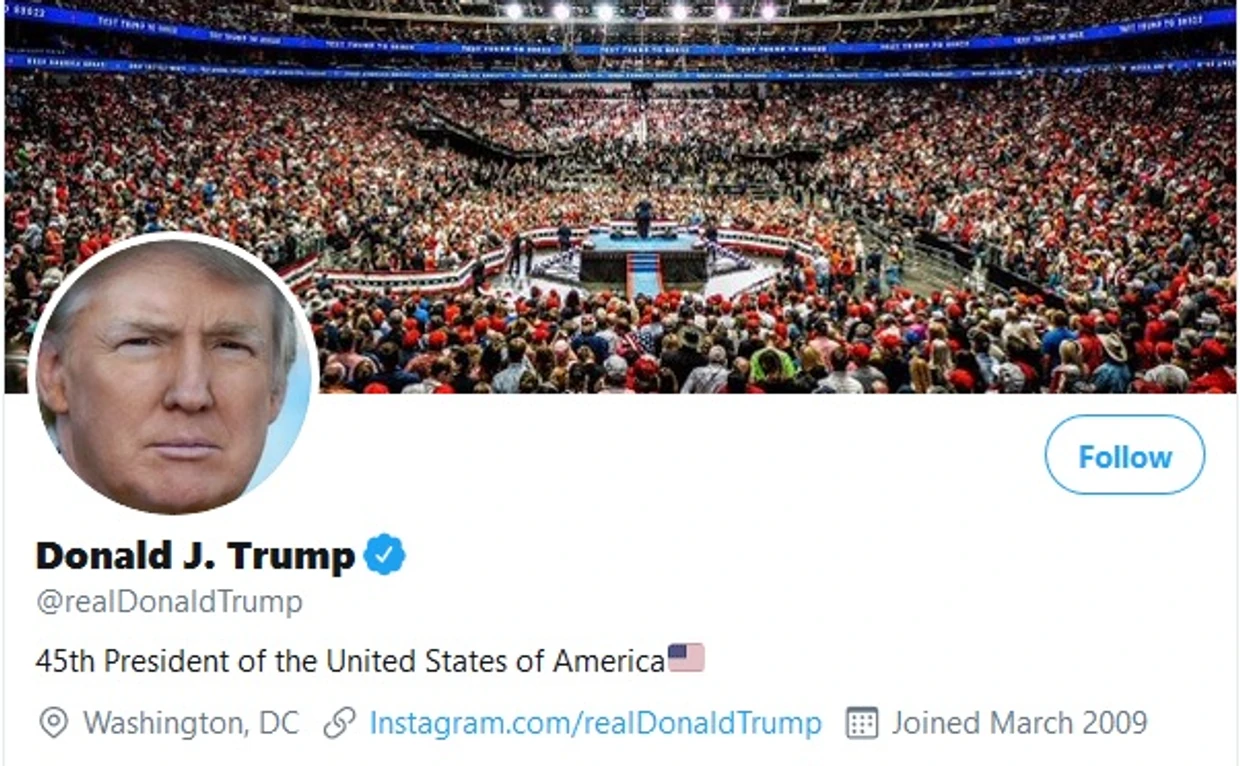Click the Follow button
The height and width of the screenshot is (766, 1240).
[x=1124, y=456]
